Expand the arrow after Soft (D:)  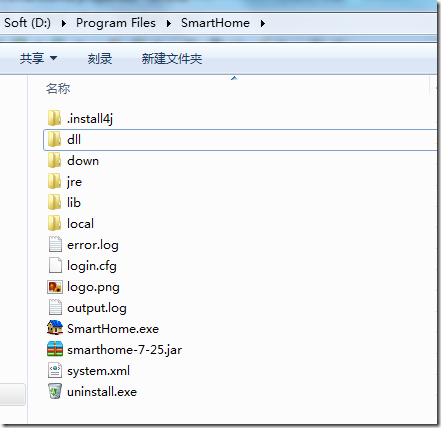[63, 23]
